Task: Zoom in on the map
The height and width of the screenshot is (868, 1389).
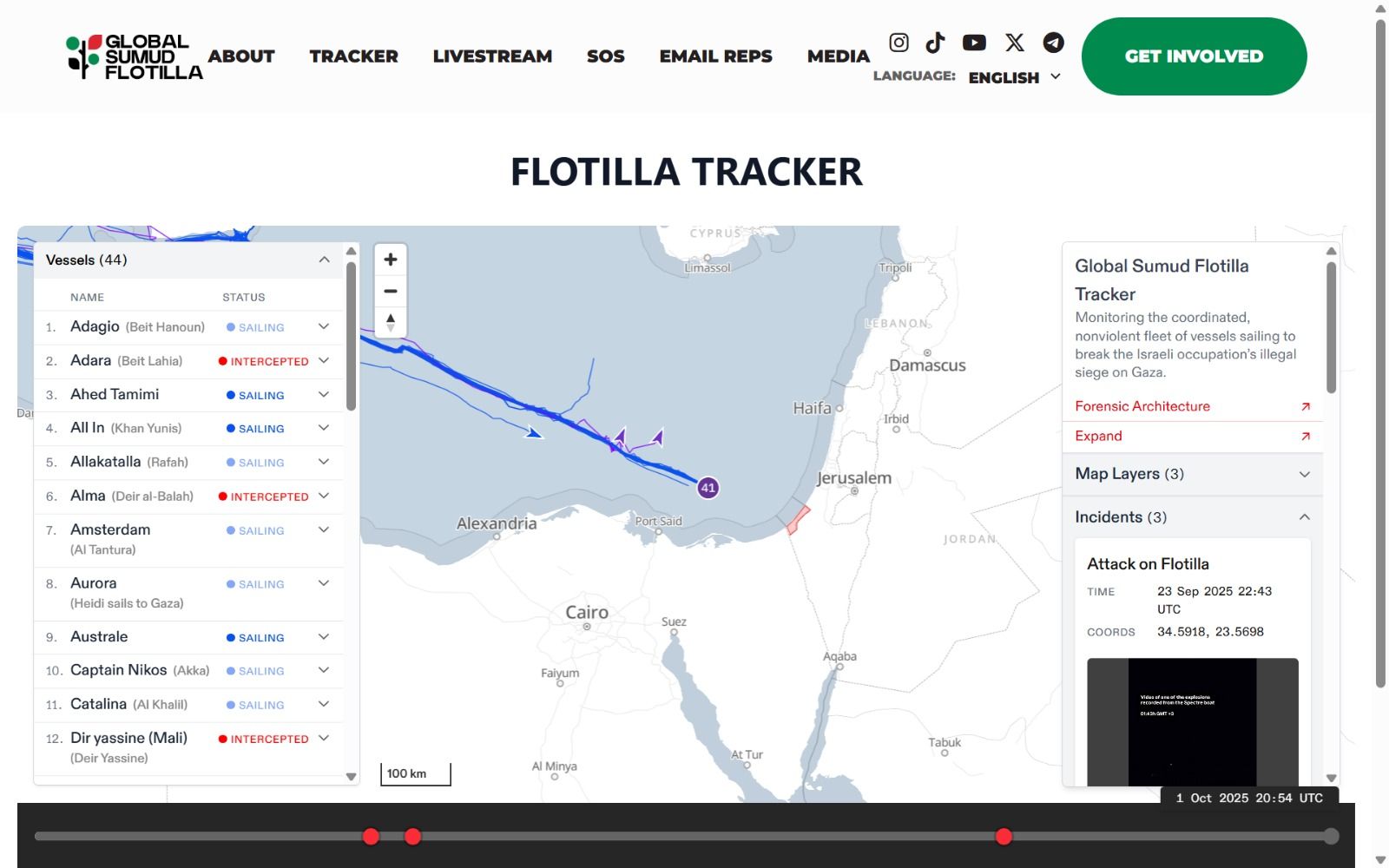Action: 391,260
